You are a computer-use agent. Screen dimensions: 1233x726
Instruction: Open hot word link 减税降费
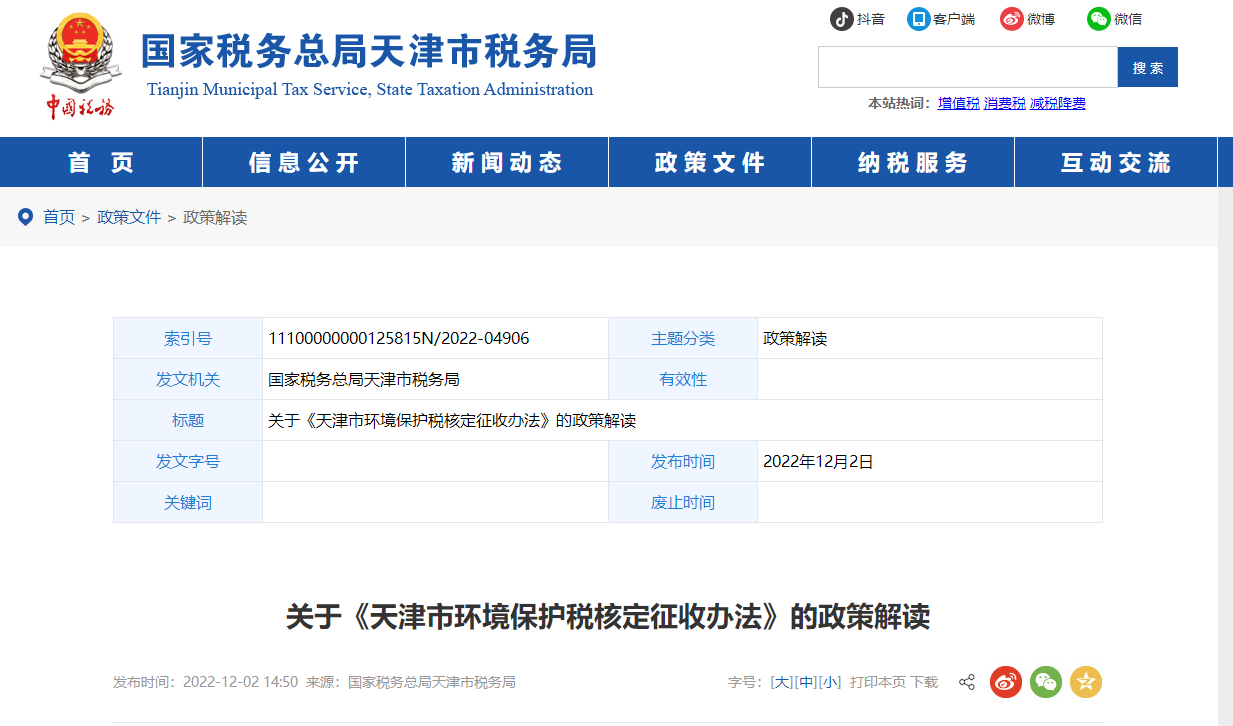pyautogui.click(x=1058, y=103)
